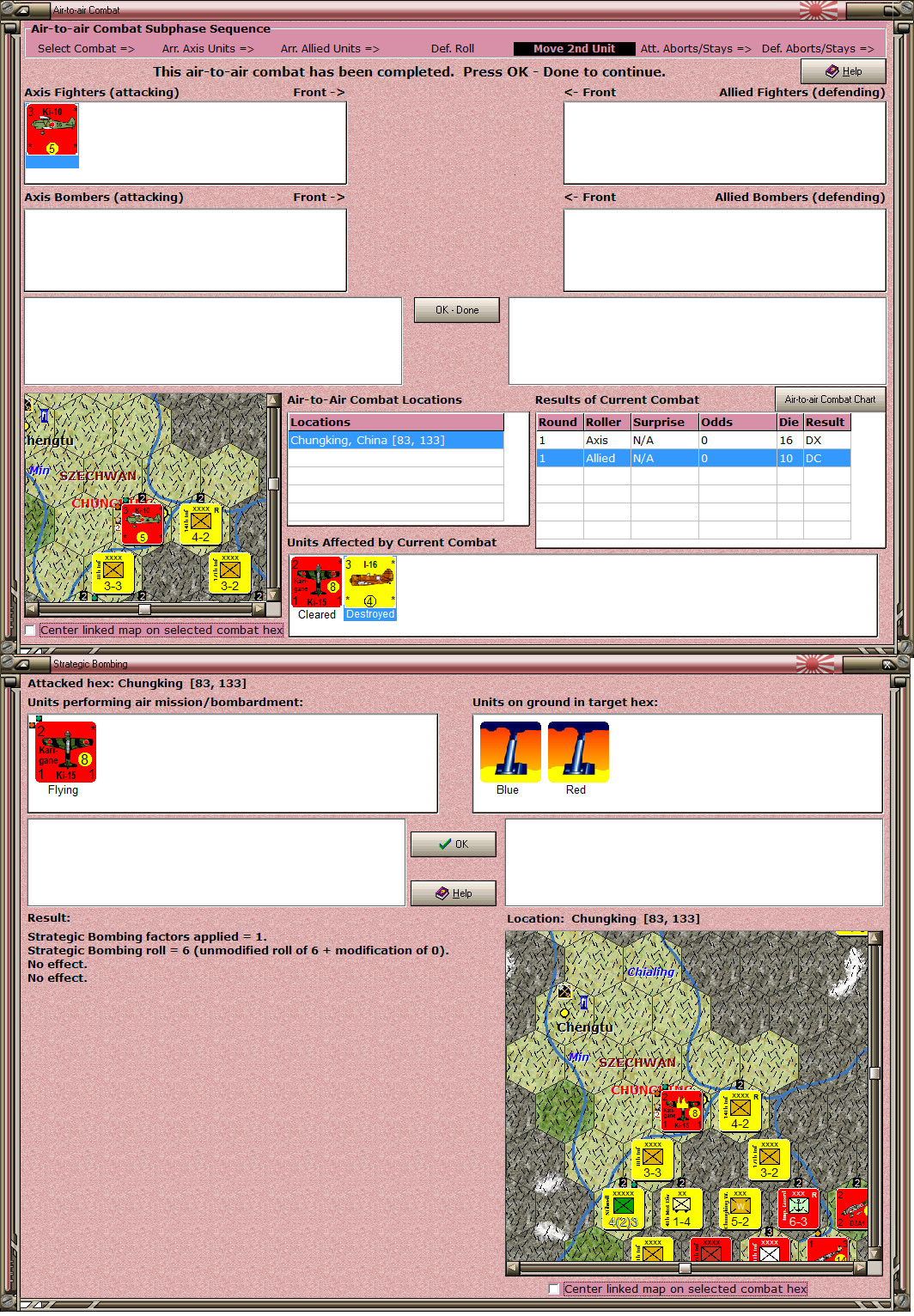Click horizontal scrollbar thumb under Strategic Bombing map
914x1316 pixels.
685,1268
